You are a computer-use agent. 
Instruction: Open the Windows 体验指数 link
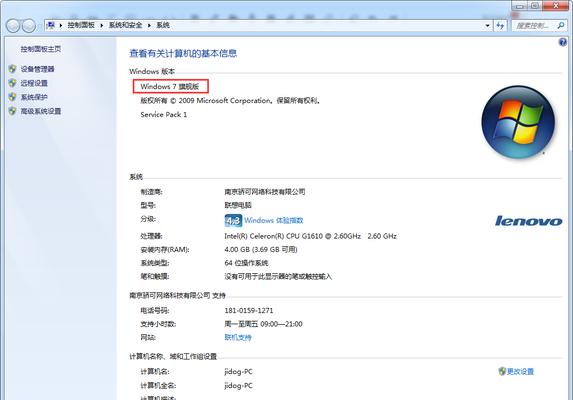click(274, 220)
